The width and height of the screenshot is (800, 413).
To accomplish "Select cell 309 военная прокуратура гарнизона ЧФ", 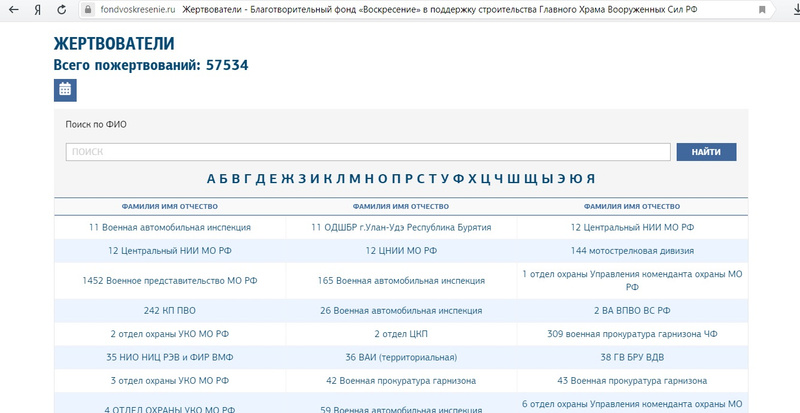I will pos(632,334).
